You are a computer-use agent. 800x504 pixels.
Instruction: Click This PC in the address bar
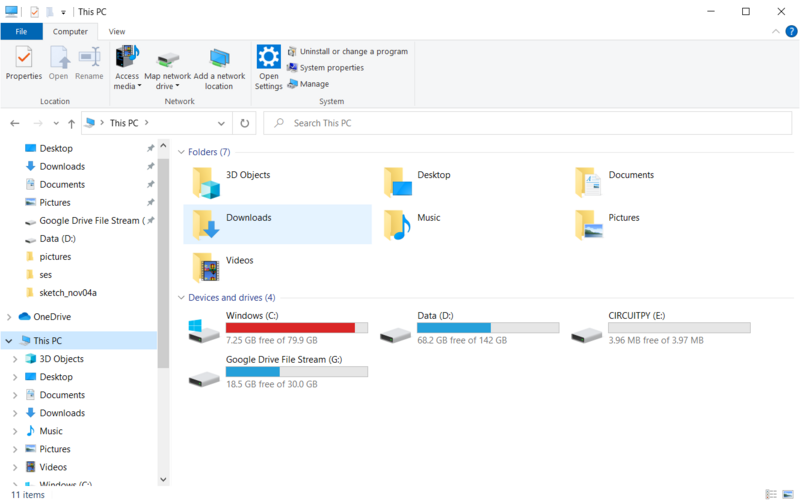tap(124, 123)
